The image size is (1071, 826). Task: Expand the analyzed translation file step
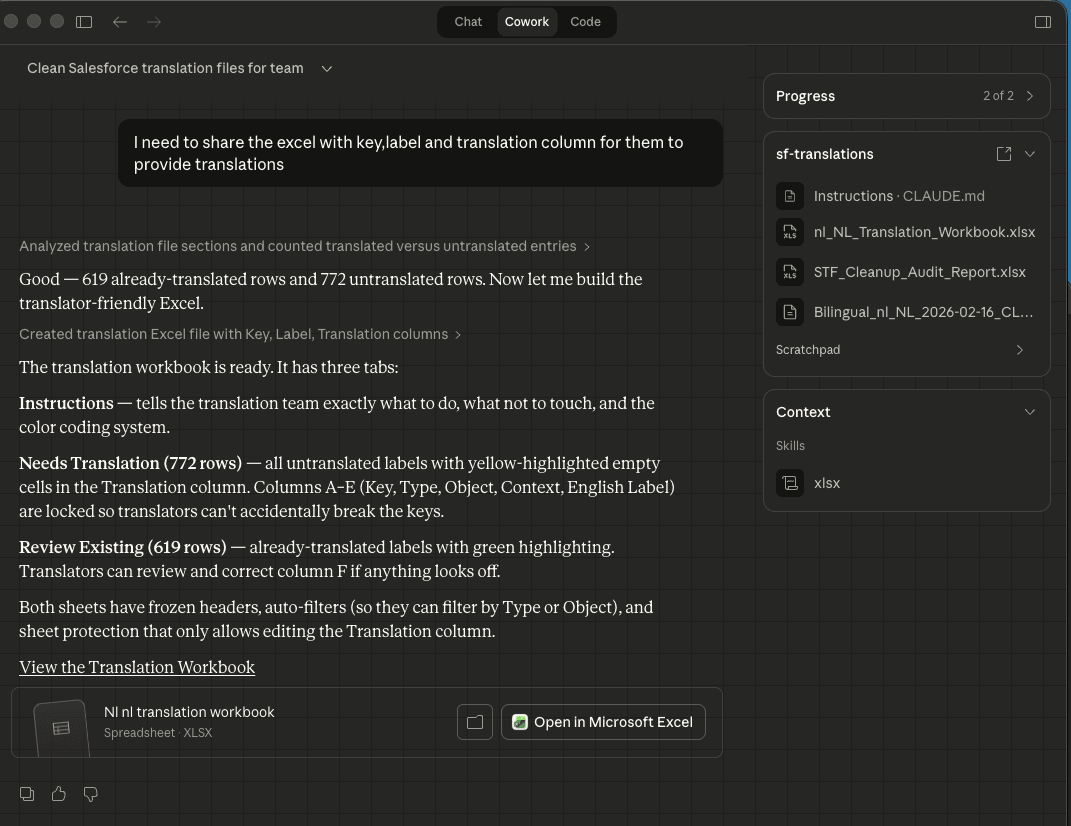coord(304,246)
